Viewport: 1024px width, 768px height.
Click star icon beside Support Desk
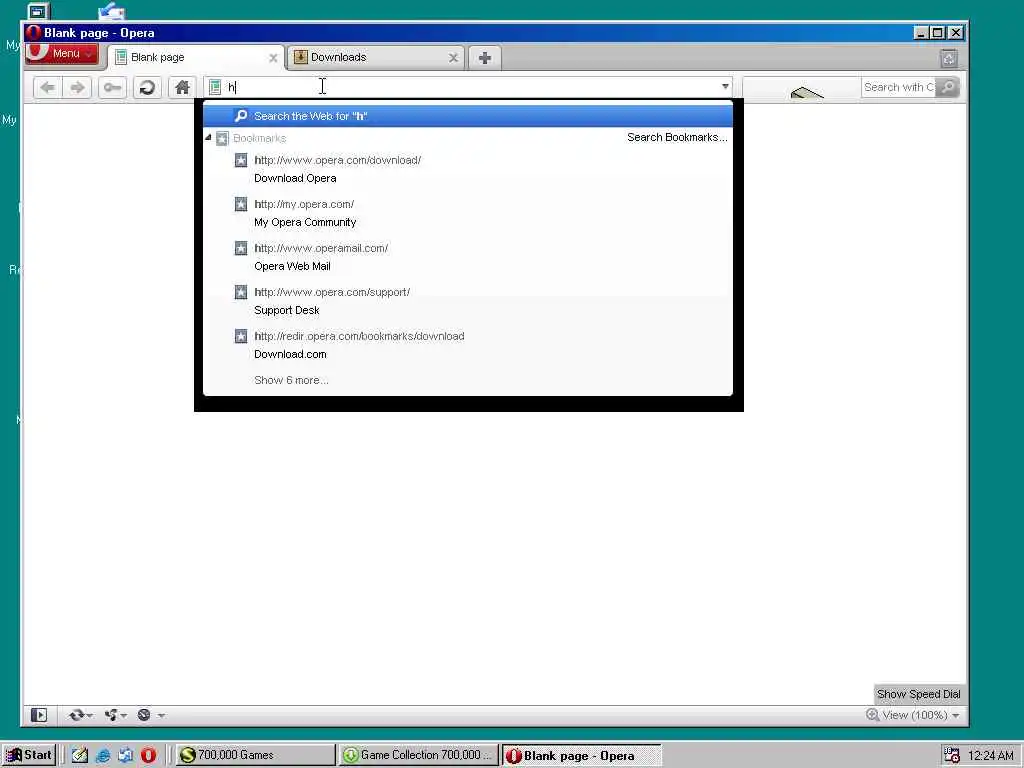(241, 292)
